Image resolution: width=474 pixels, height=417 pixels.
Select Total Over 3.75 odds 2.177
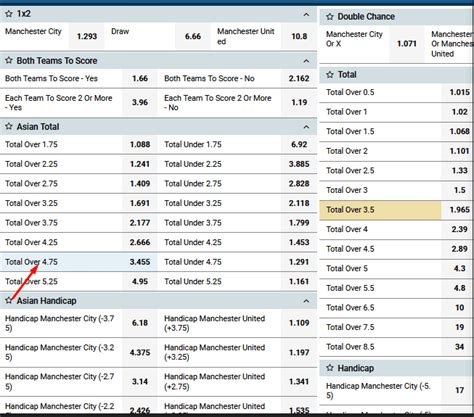pyautogui.click(x=140, y=223)
